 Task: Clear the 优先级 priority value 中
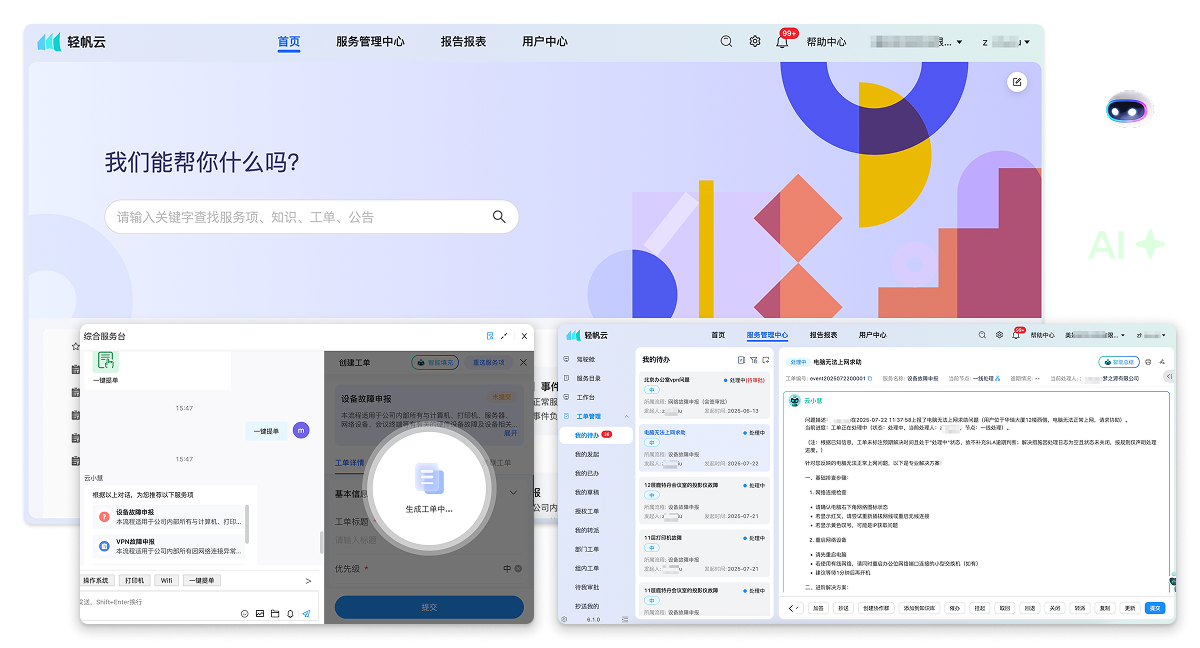coord(518,569)
